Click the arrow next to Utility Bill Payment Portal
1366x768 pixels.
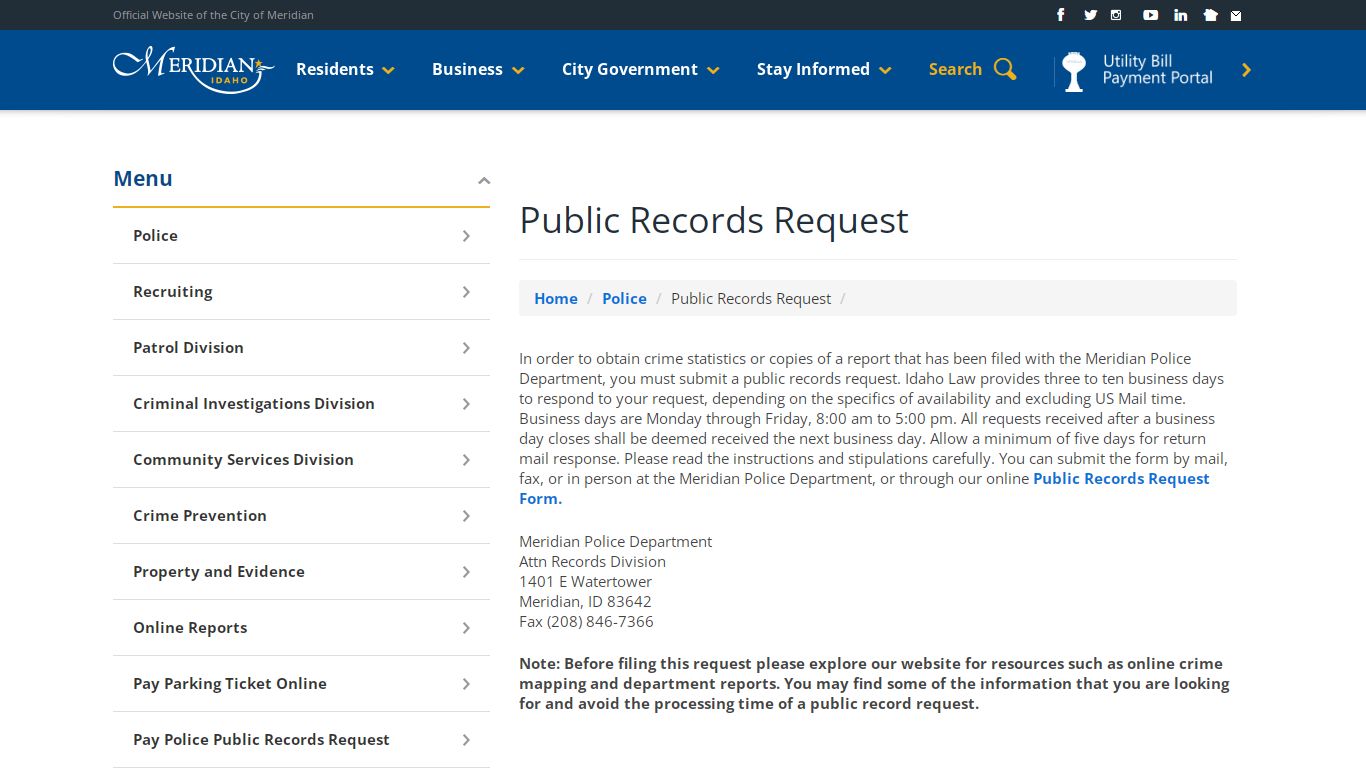(x=1246, y=70)
